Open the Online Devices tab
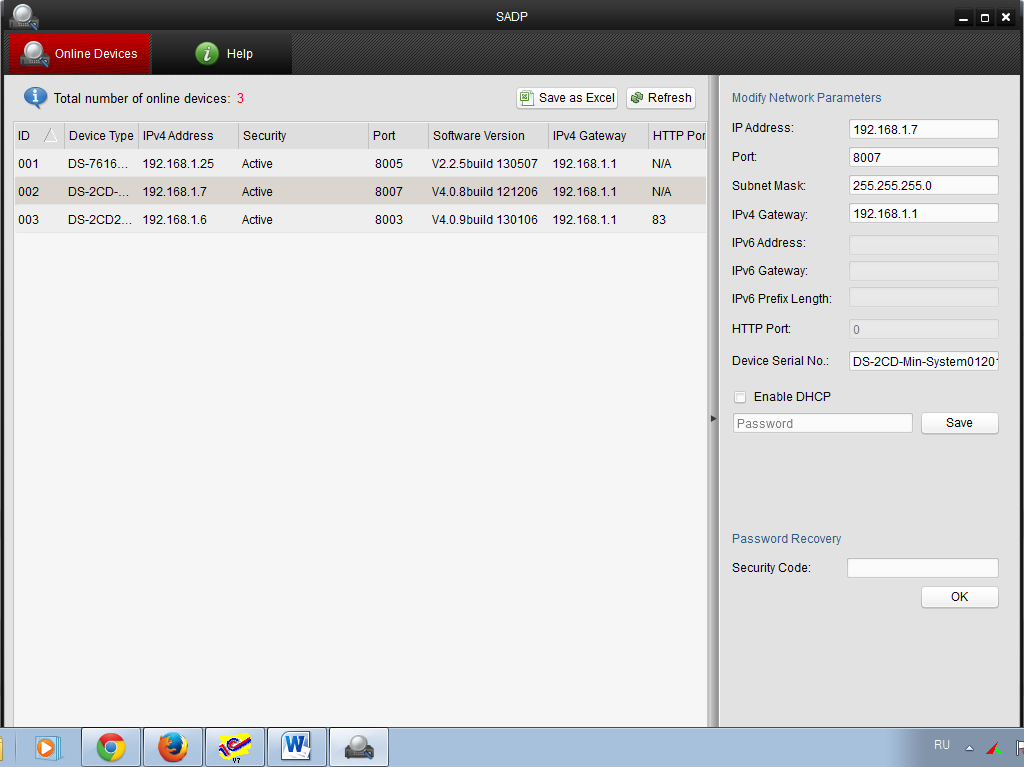Image resolution: width=1024 pixels, height=767 pixels. point(79,54)
